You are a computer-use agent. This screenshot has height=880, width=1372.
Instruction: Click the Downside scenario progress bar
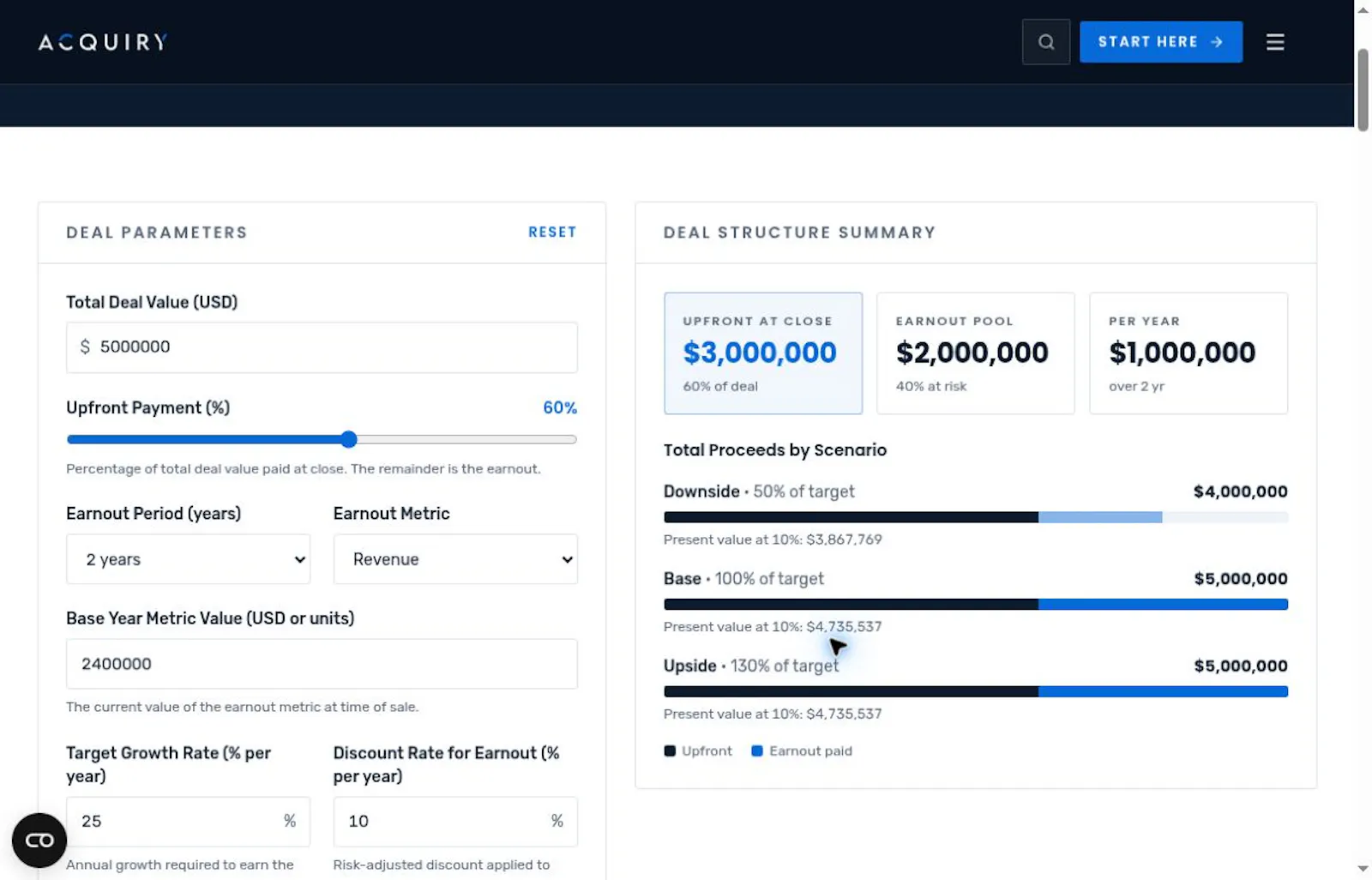pyautogui.click(x=976, y=517)
